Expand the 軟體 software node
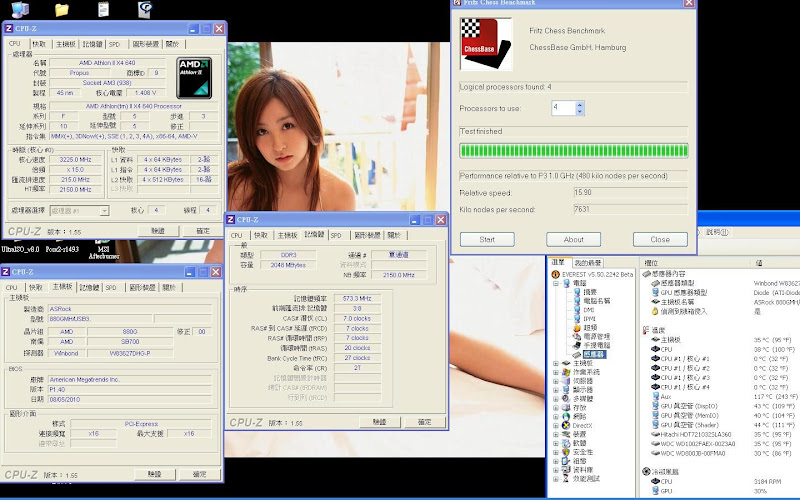This screenshot has height=500, width=800. click(556, 443)
